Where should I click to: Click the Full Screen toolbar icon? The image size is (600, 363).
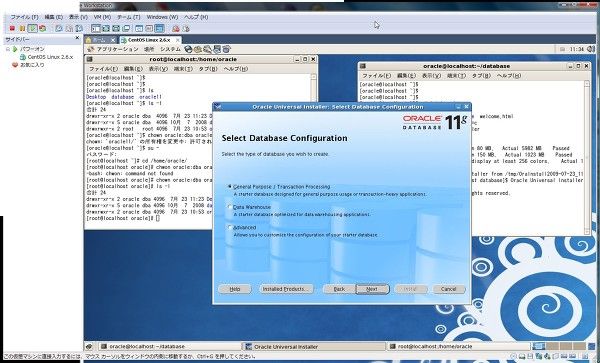pos(116,28)
